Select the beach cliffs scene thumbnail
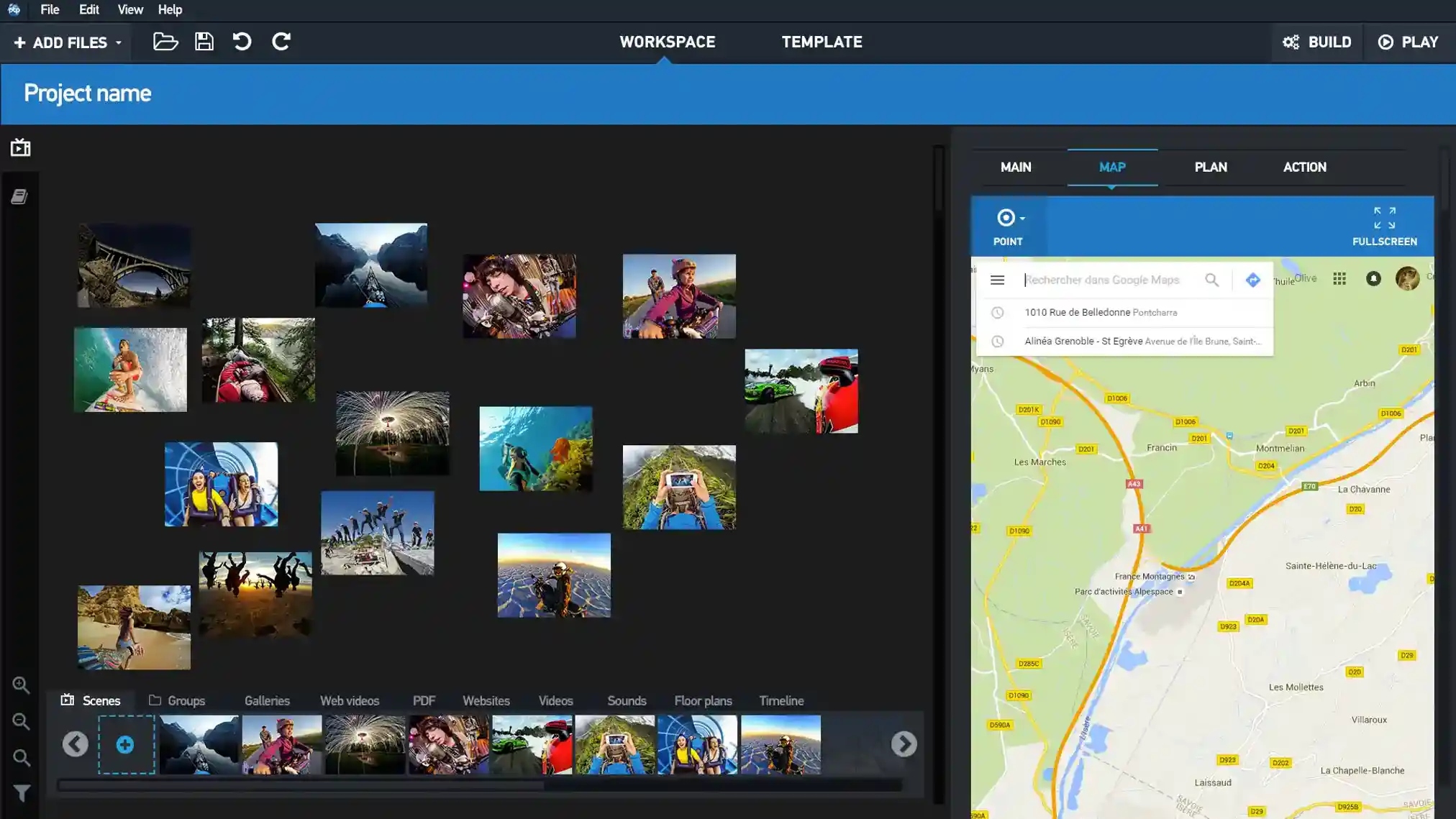This screenshot has width=1456, height=819. [x=134, y=627]
